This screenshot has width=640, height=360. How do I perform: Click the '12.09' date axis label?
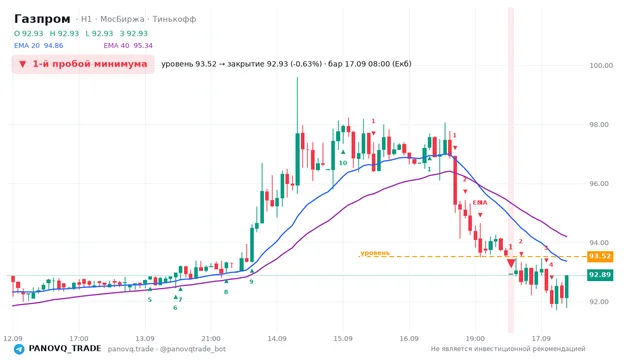[x=13, y=338]
